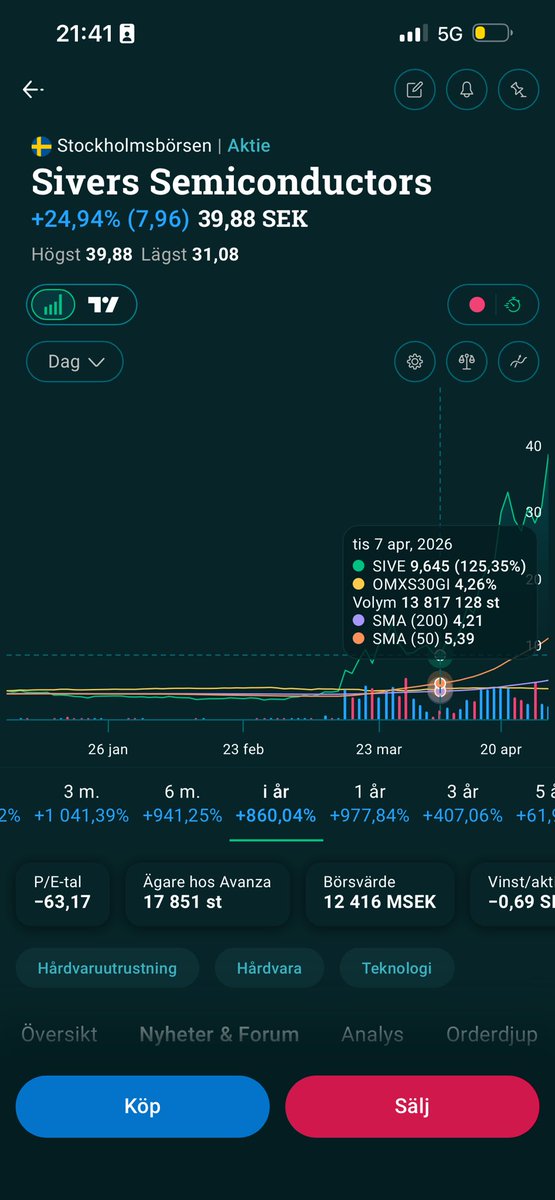Viewport: 555px width, 1200px height.
Task: Tap the Sälj button
Action: (x=412, y=1107)
